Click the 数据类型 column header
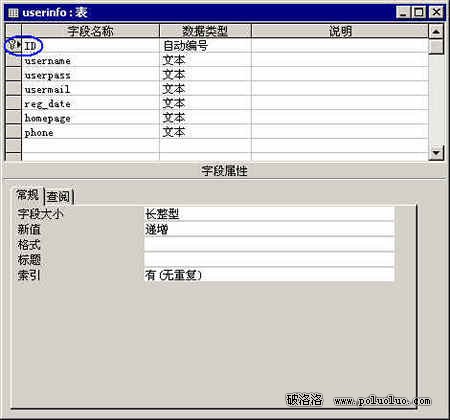450x420 pixels. point(205,31)
